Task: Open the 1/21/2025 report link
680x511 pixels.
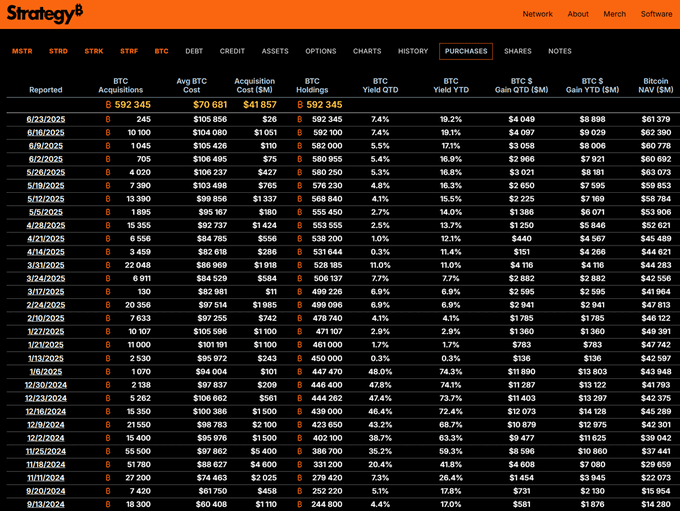Action: (x=46, y=345)
